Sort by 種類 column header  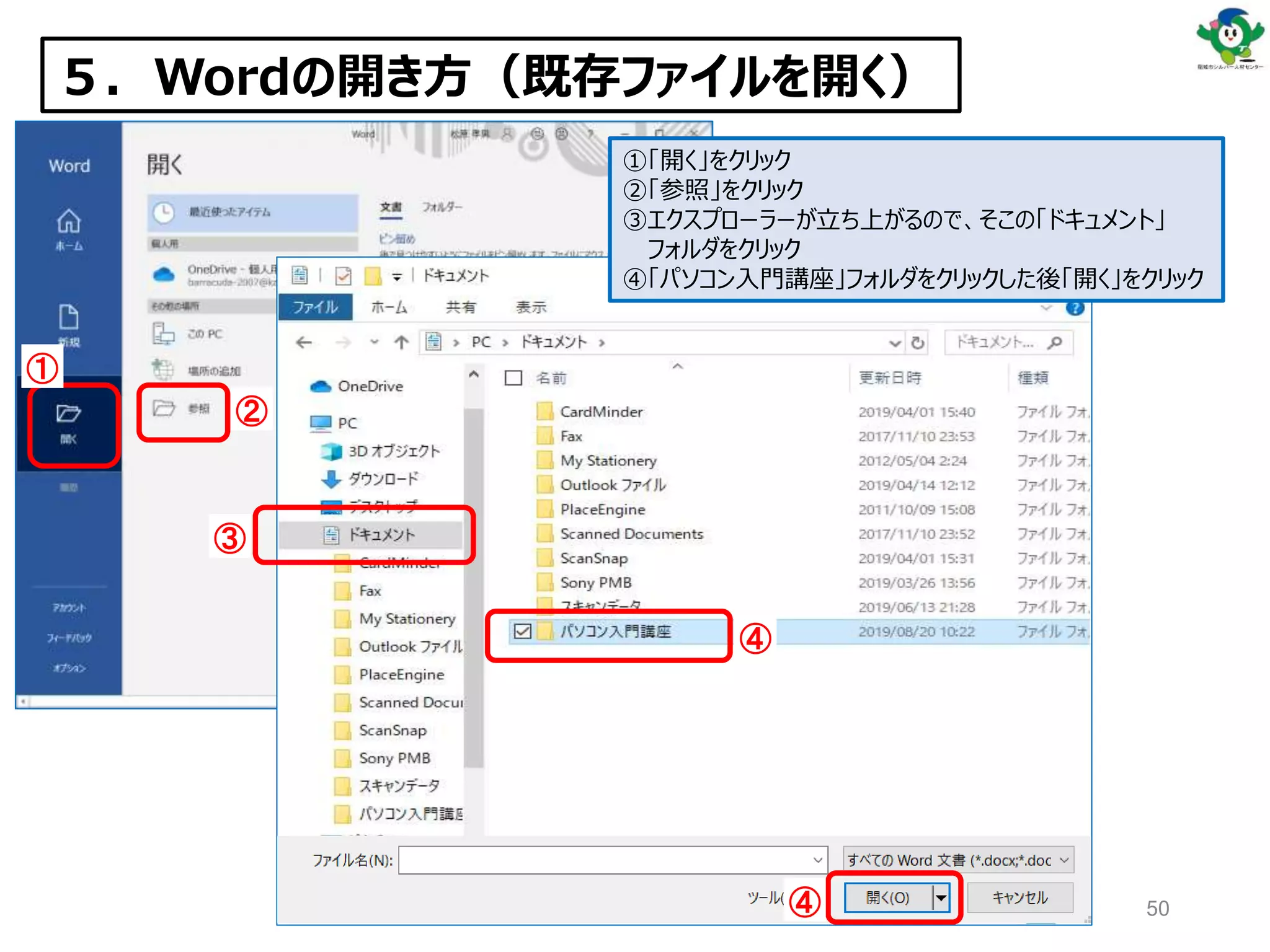point(1033,378)
